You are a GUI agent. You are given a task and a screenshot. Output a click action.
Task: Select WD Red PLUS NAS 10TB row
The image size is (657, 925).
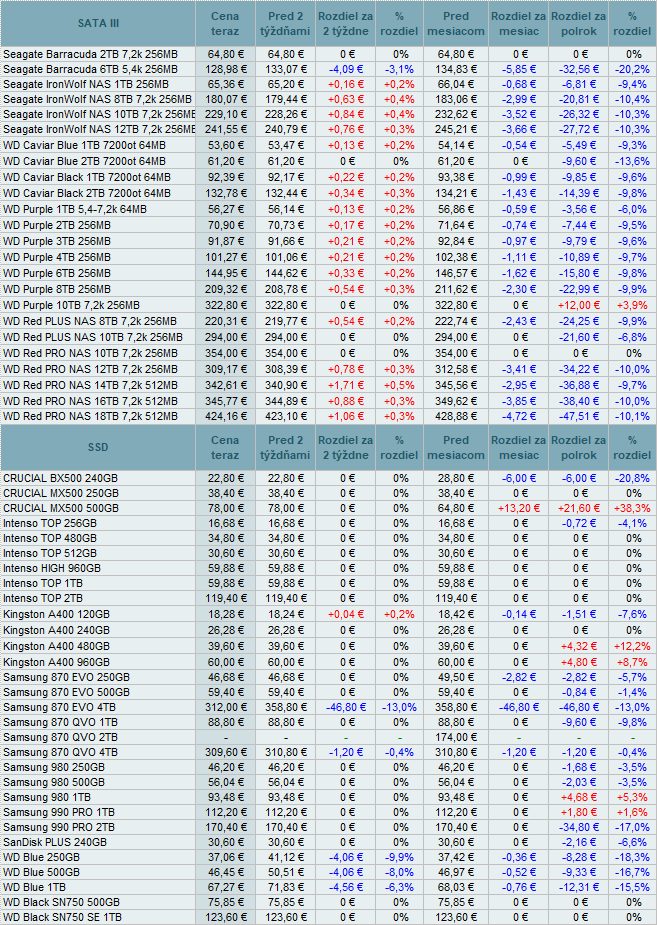(93, 337)
